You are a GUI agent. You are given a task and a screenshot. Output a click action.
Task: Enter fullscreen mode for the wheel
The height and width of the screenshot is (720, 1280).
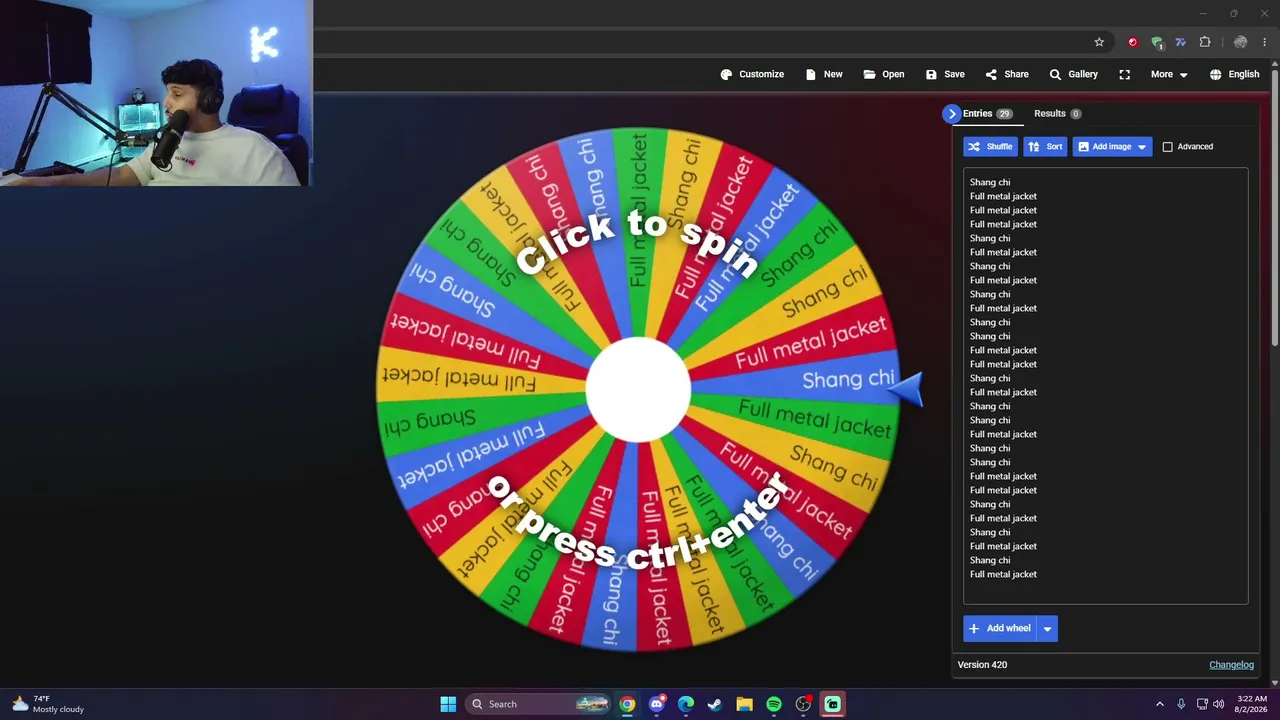tap(1125, 74)
